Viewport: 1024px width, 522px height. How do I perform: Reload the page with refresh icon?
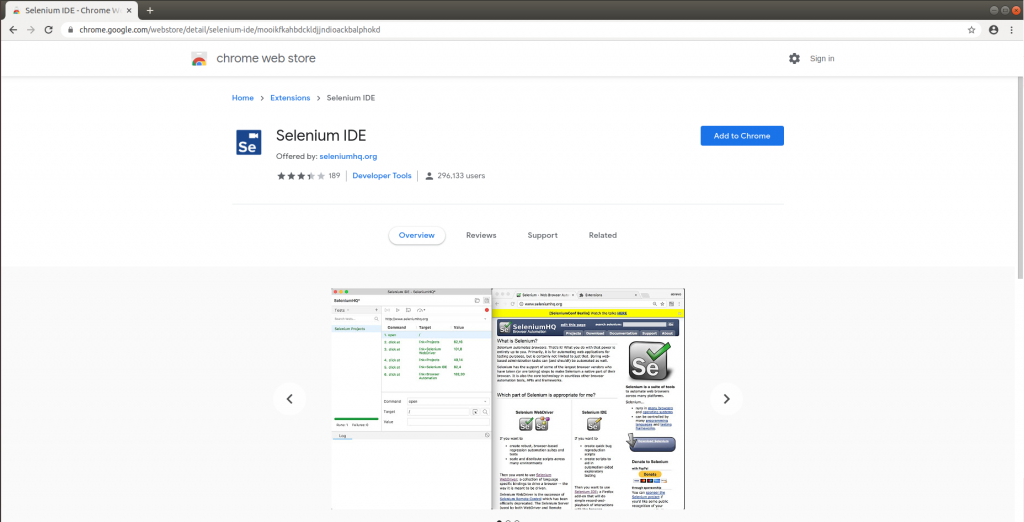pyautogui.click(x=49, y=30)
